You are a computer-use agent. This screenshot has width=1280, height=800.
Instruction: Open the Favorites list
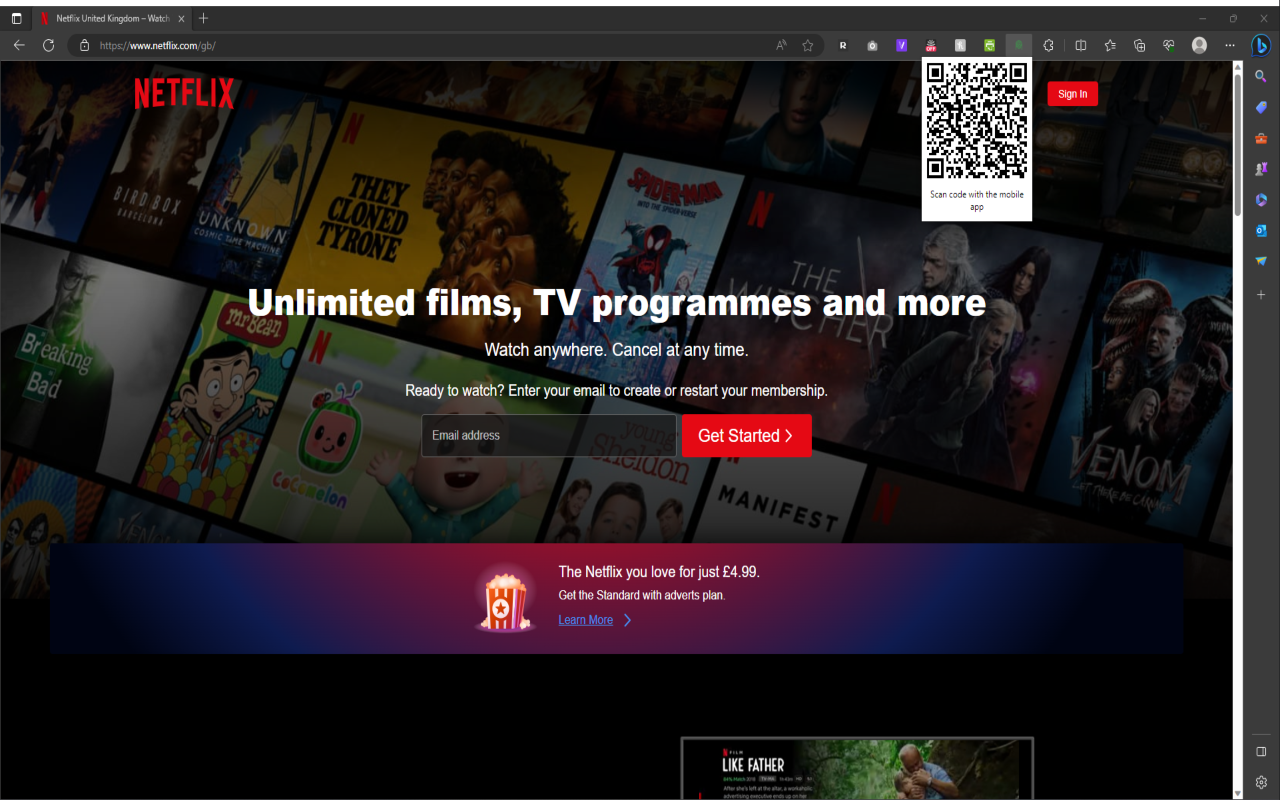tap(1110, 45)
